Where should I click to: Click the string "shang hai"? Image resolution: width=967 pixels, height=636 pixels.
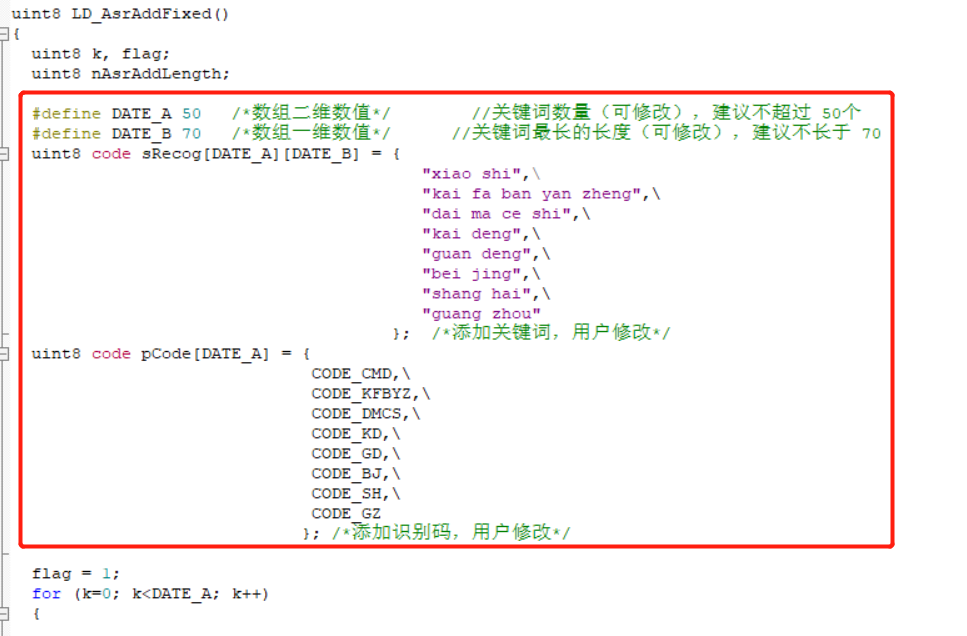(476, 294)
